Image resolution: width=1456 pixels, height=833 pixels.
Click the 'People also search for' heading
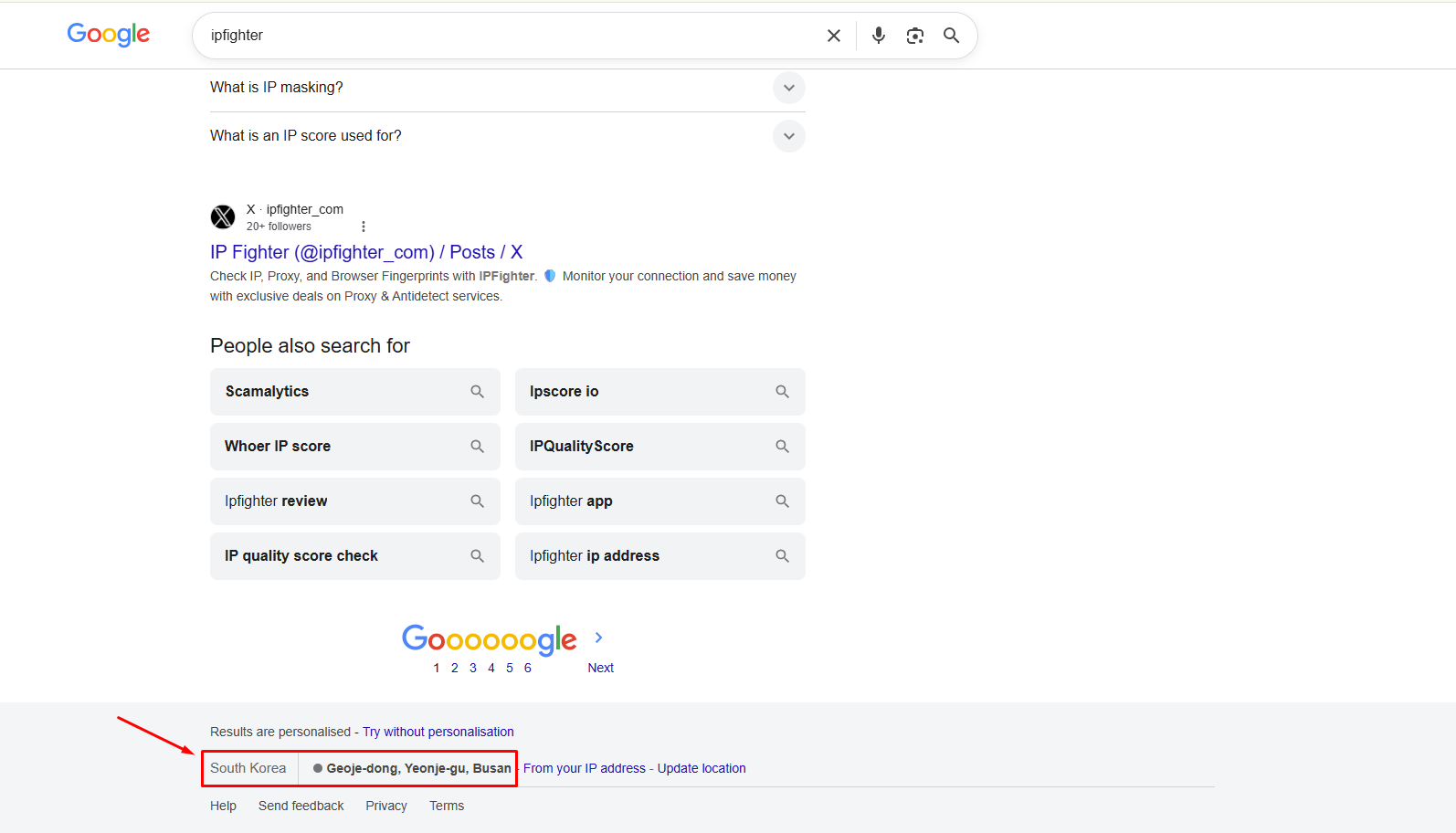click(310, 346)
